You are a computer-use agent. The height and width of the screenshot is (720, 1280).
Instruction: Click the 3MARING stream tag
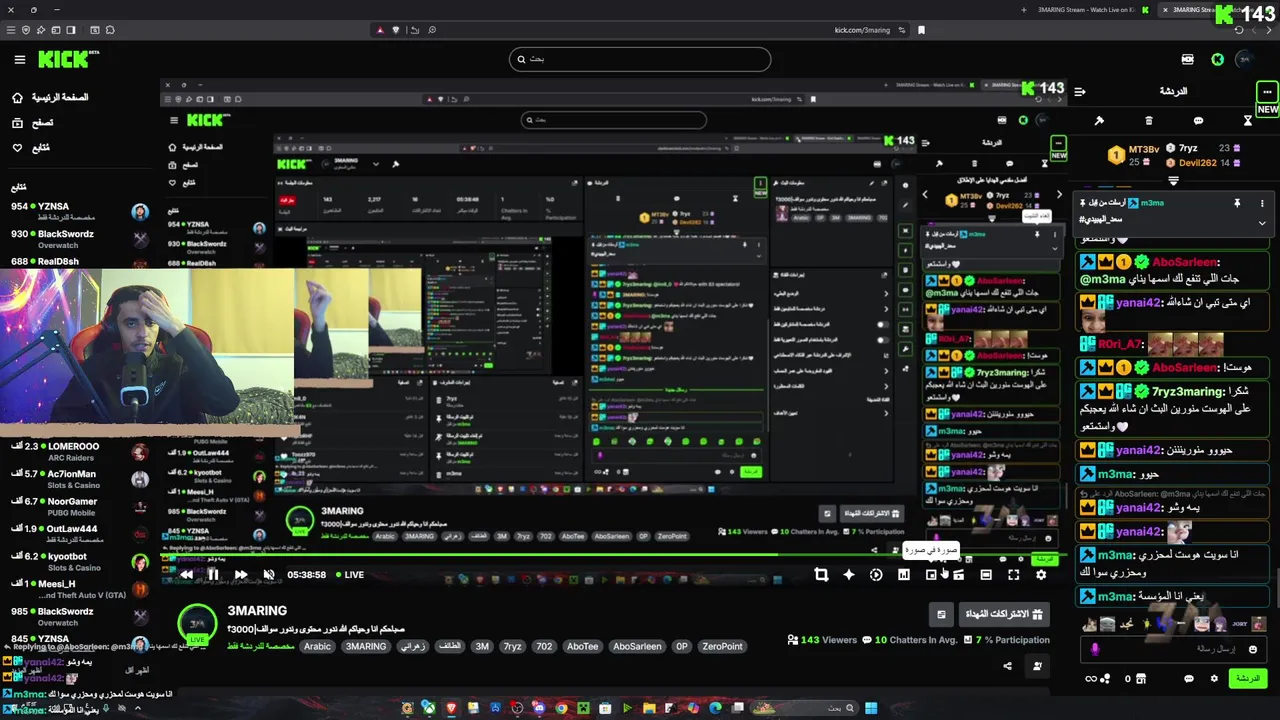366,647
